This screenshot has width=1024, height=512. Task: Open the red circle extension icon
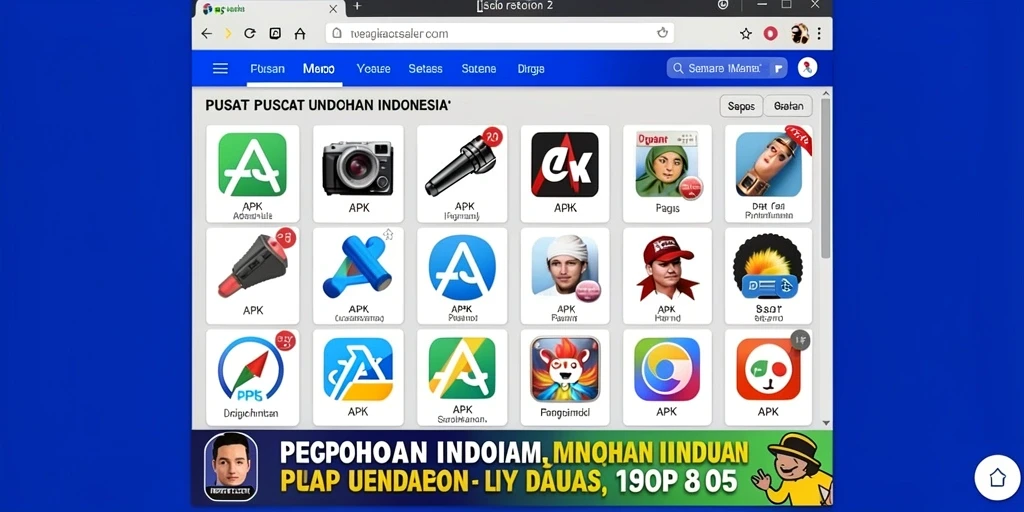pyautogui.click(x=771, y=34)
